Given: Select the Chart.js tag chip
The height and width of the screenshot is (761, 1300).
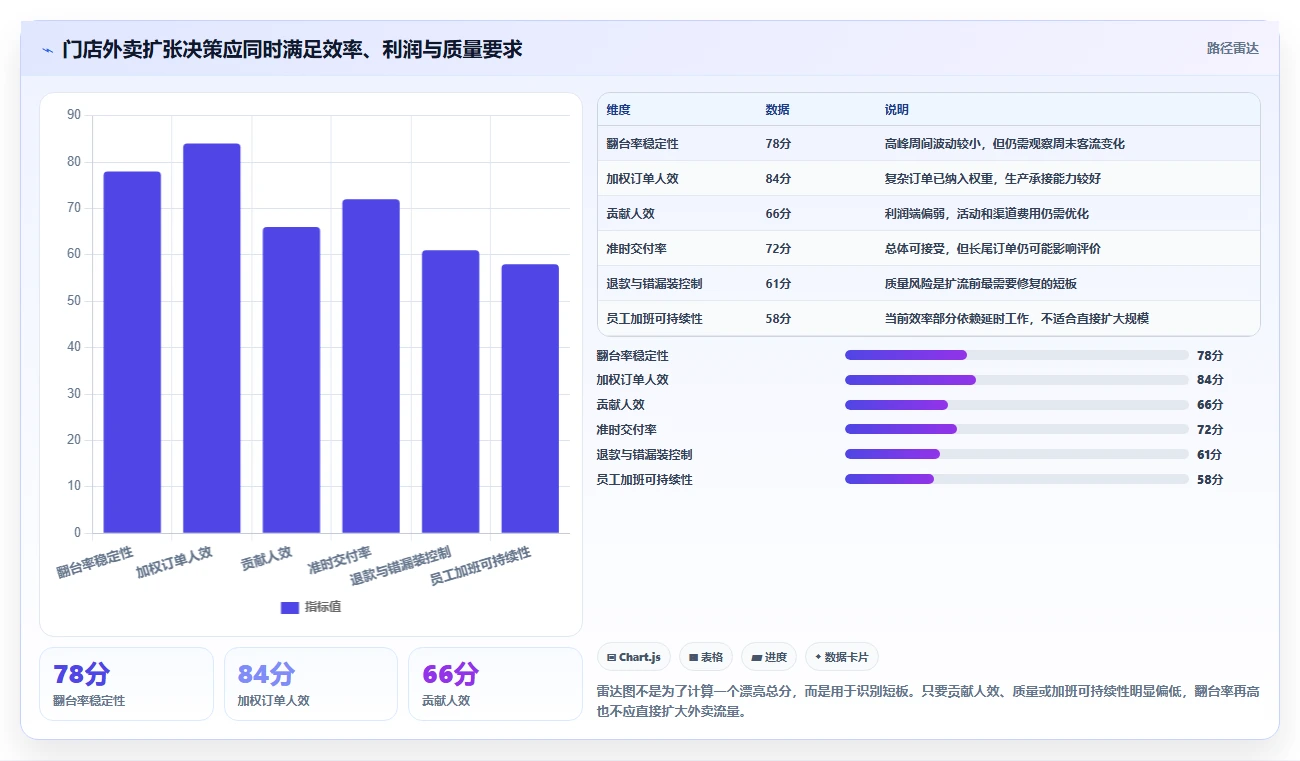Looking at the screenshot, I should click(634, 657).
